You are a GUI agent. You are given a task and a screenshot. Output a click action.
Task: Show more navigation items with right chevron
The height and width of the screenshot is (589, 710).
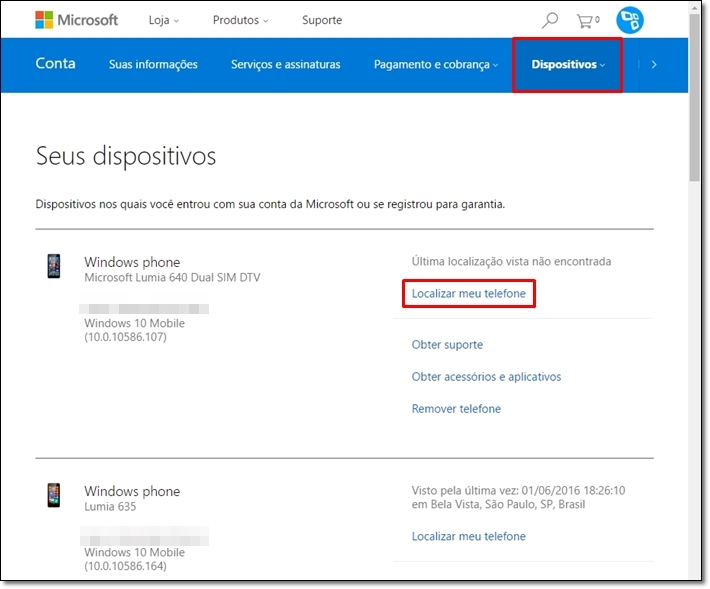coord(654,65)
